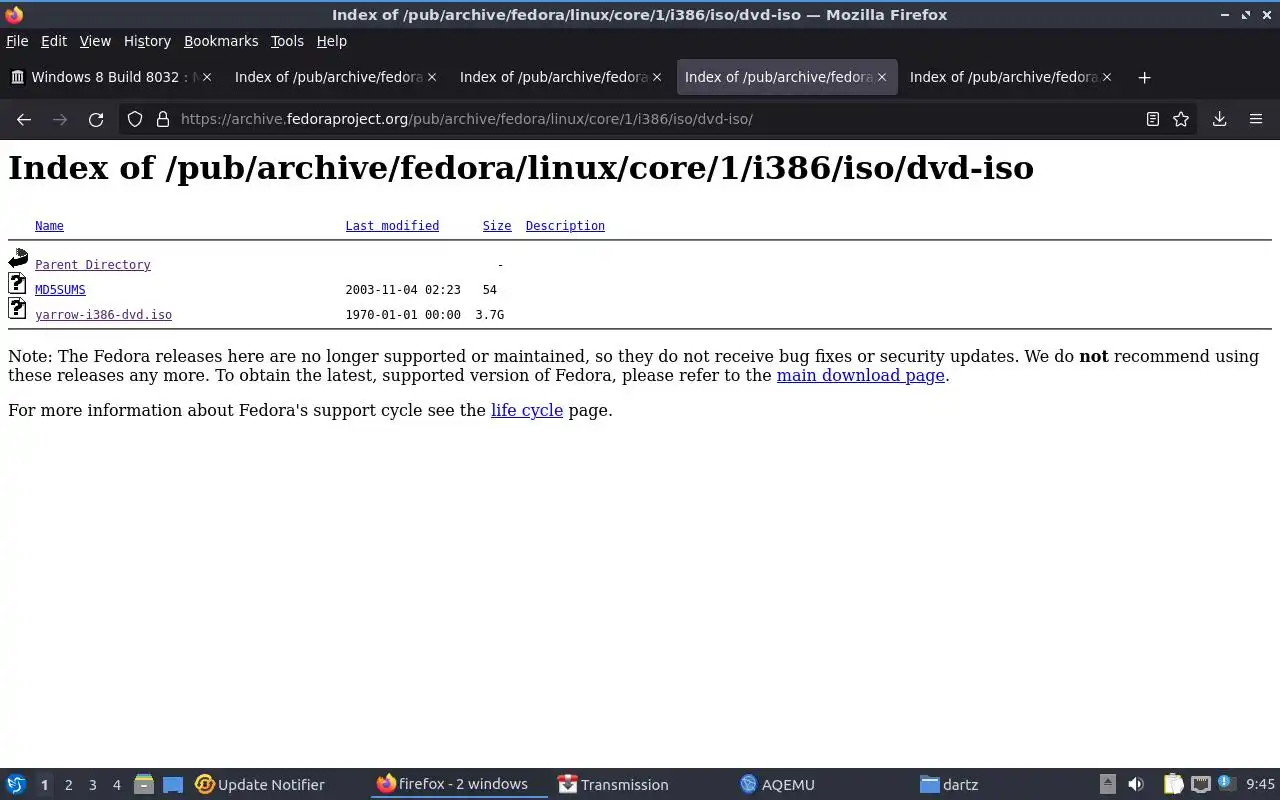This screenshot has width=1280, height=800.
Task: Click the show desktop icon in the taskbar
Action: coord(173,785)
